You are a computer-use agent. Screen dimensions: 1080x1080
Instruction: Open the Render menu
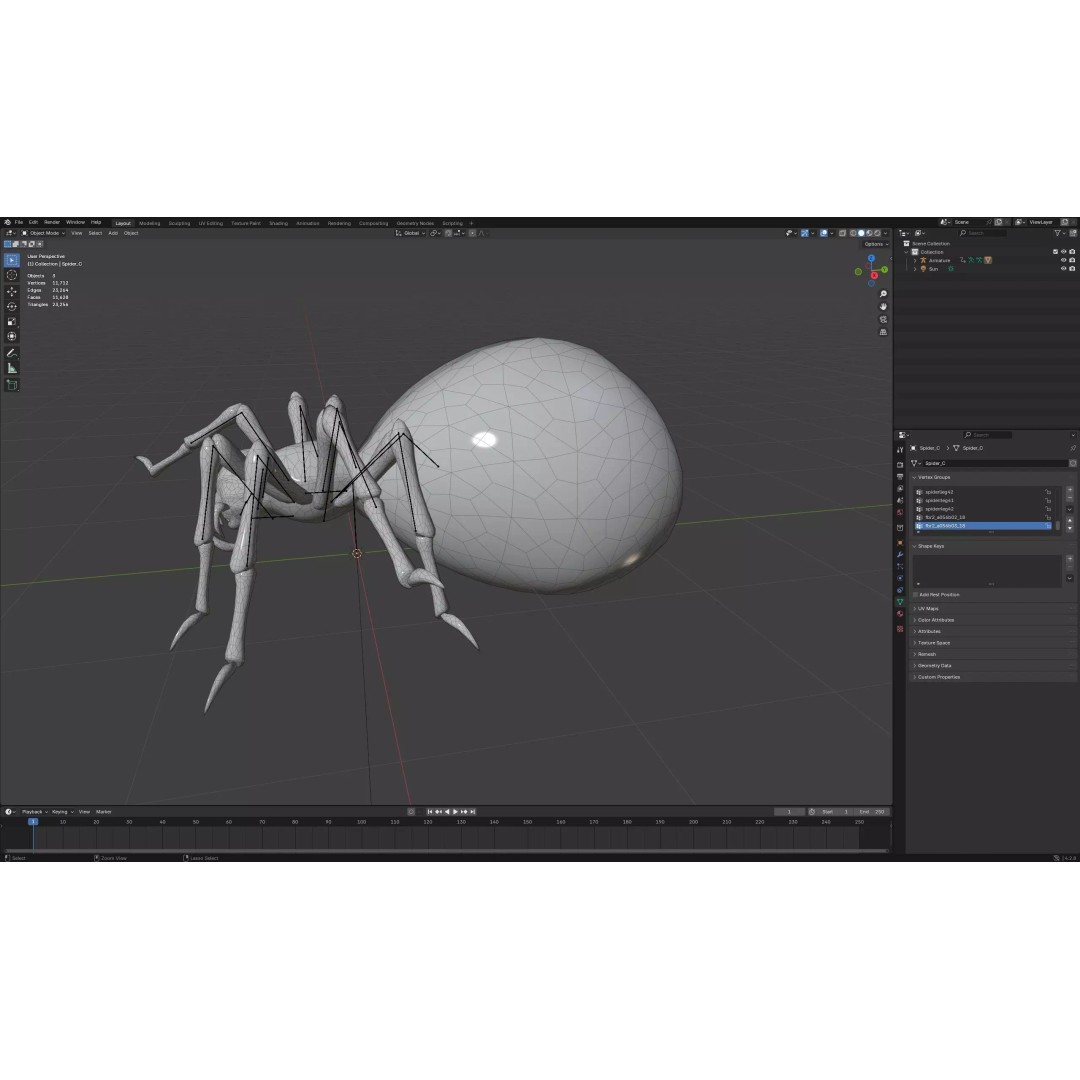(52, 222)
